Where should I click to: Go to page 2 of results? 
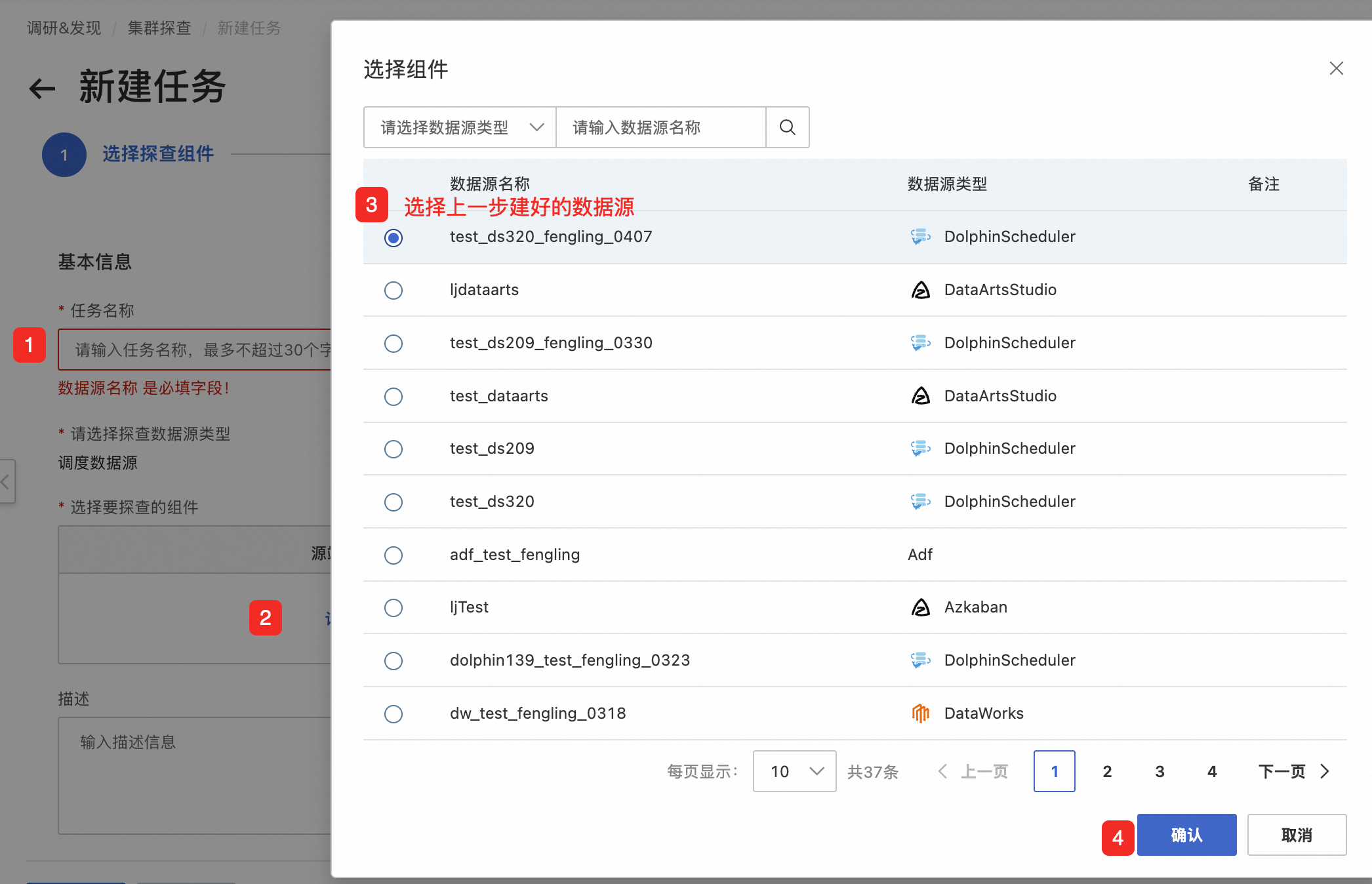click(1107, 771)
